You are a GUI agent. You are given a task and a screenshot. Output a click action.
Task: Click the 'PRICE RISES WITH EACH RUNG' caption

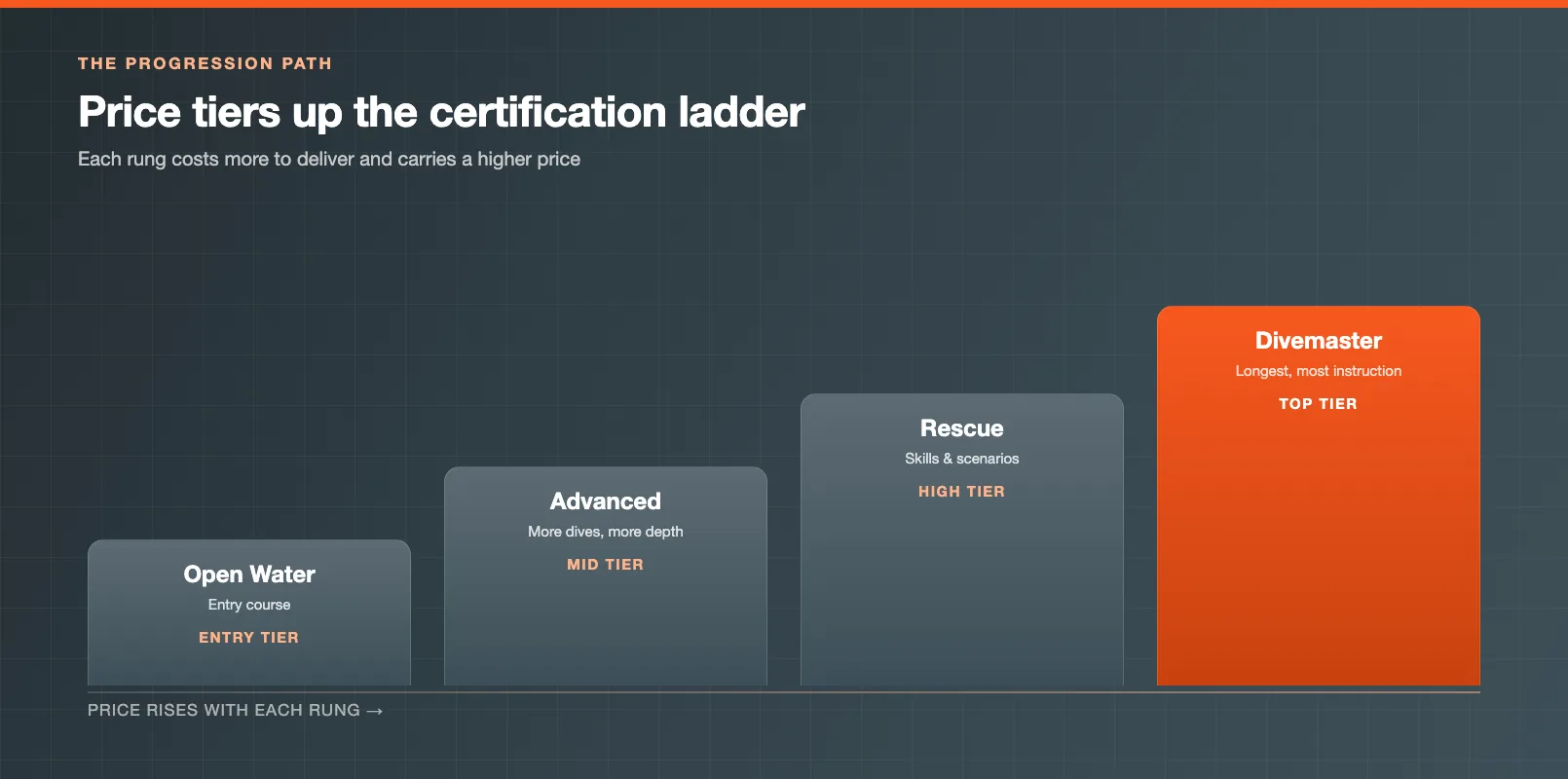(x=224, y=711)
